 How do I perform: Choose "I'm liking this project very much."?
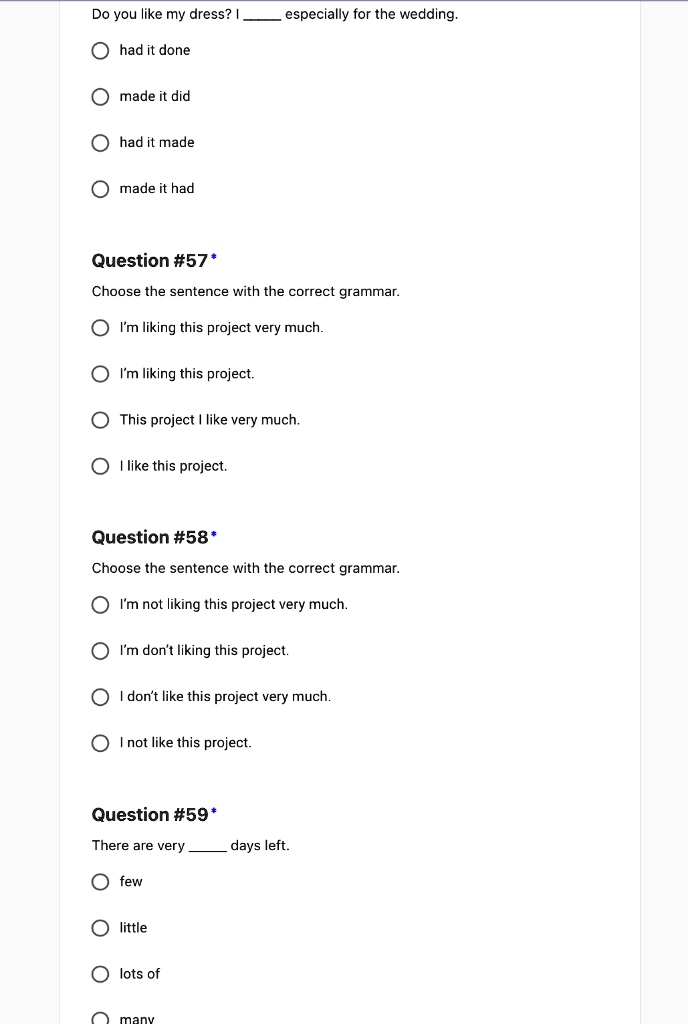[100, 328]
